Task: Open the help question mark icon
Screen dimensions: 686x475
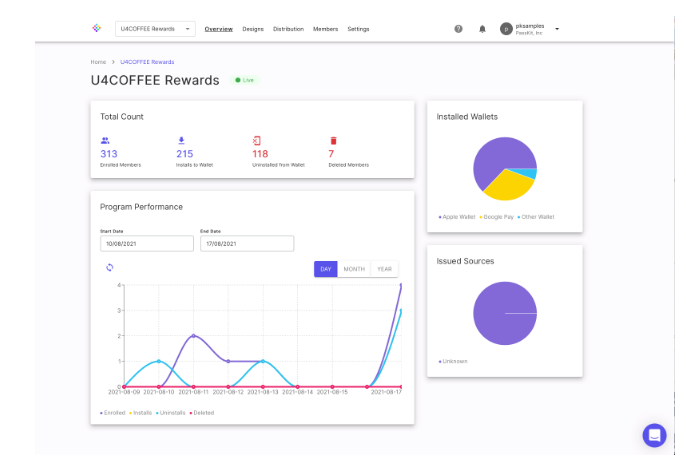Action: 458,29
